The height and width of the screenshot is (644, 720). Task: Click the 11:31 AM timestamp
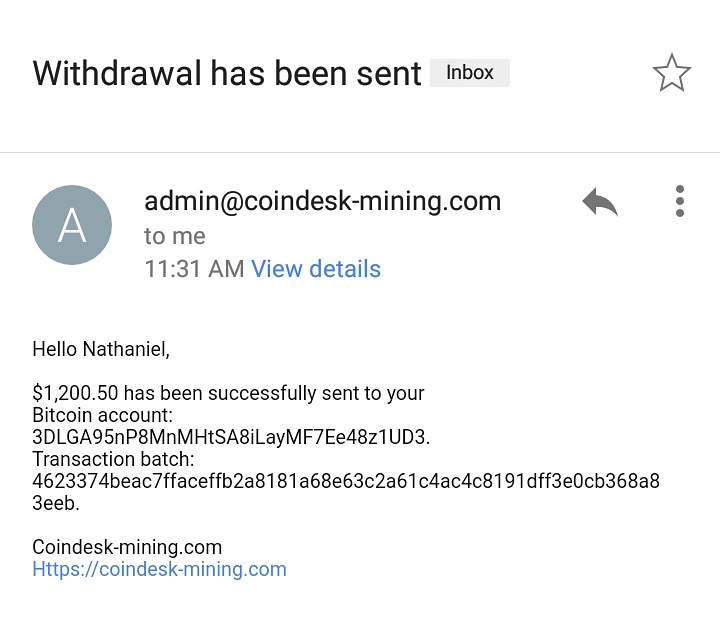pyautogui.click(x=194, y=269)
